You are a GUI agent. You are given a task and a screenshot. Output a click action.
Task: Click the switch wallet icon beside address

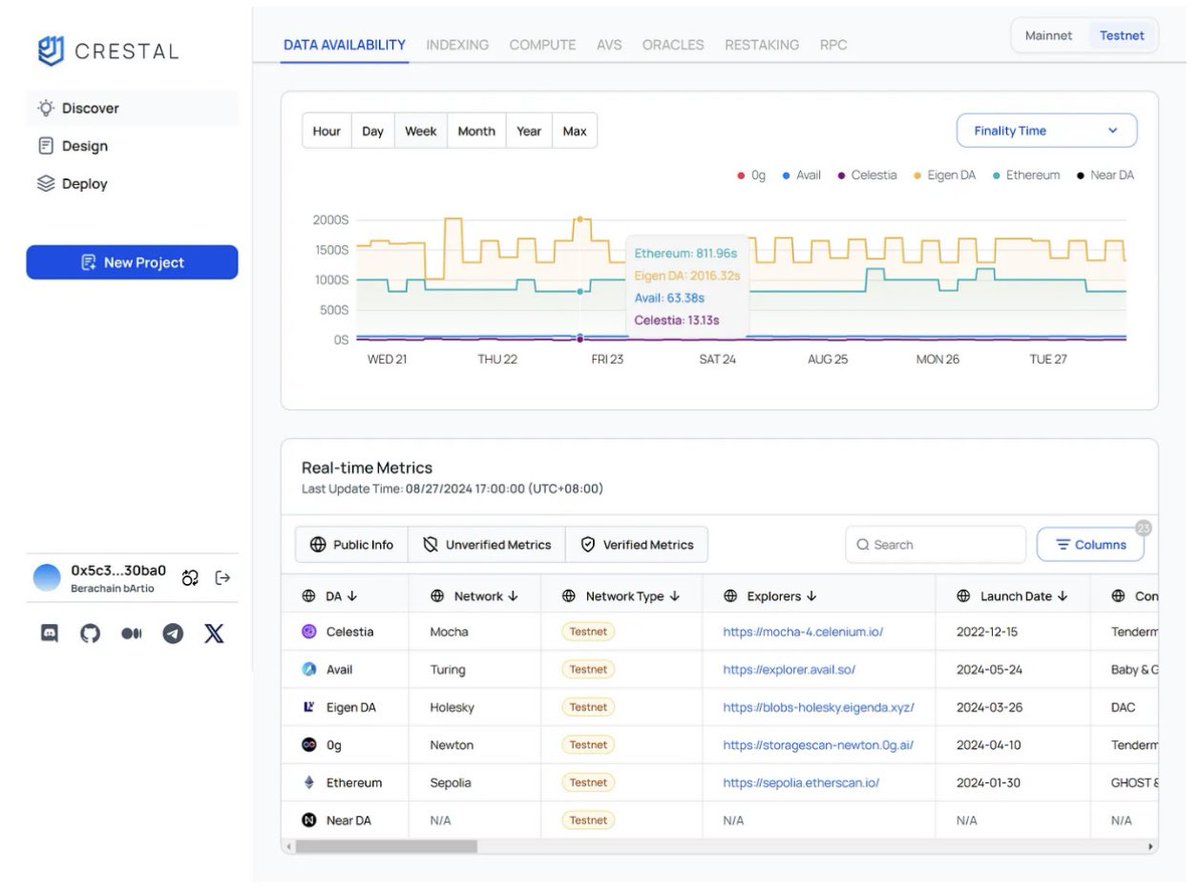[x=190, y=578]
